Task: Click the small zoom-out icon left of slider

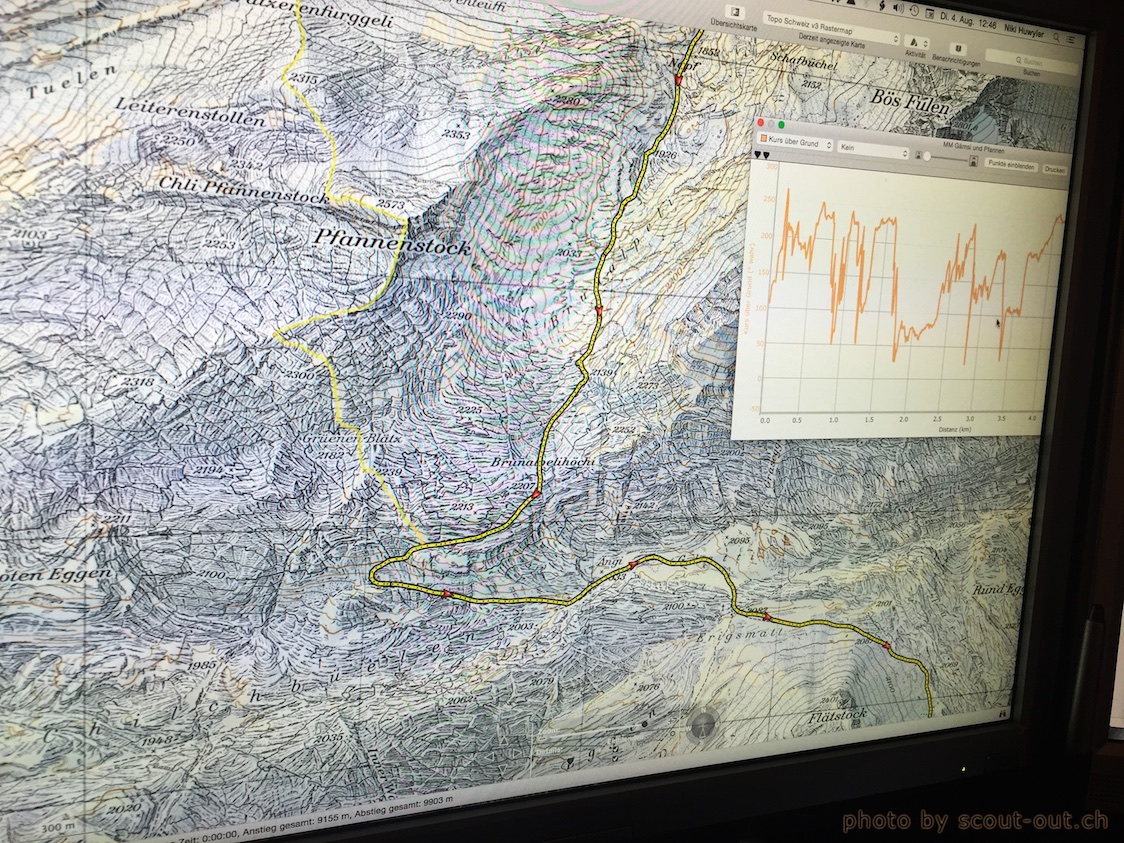Action: pyautogui.click(x=918, y=155)
